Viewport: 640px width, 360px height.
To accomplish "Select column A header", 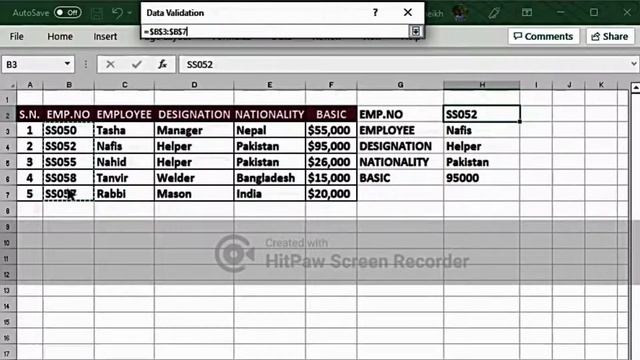I will pyautogui.click(x=30, y=85).
